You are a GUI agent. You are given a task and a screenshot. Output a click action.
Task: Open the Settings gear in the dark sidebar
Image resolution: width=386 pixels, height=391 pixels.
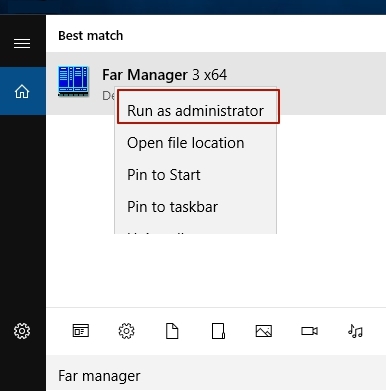point(22,331)
